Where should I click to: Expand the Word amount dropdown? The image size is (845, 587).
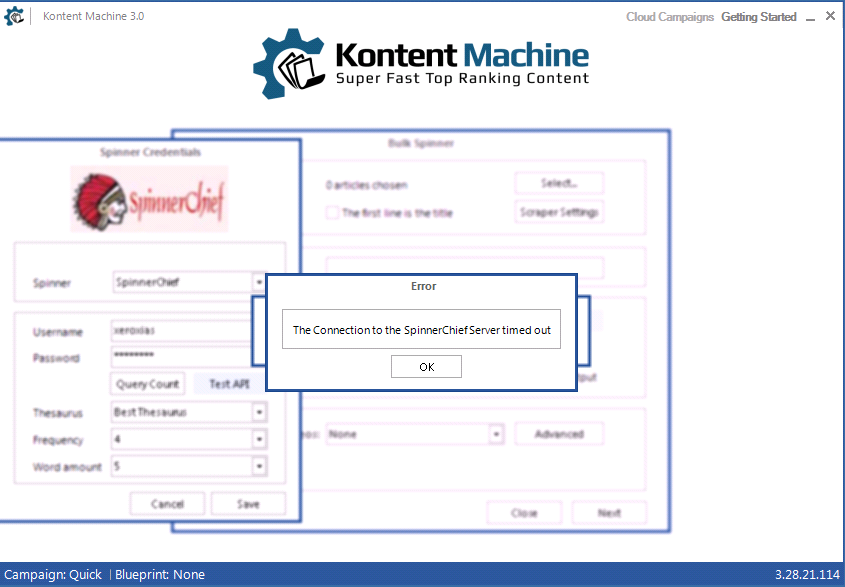pyautogui.click(x=259, y=466)
